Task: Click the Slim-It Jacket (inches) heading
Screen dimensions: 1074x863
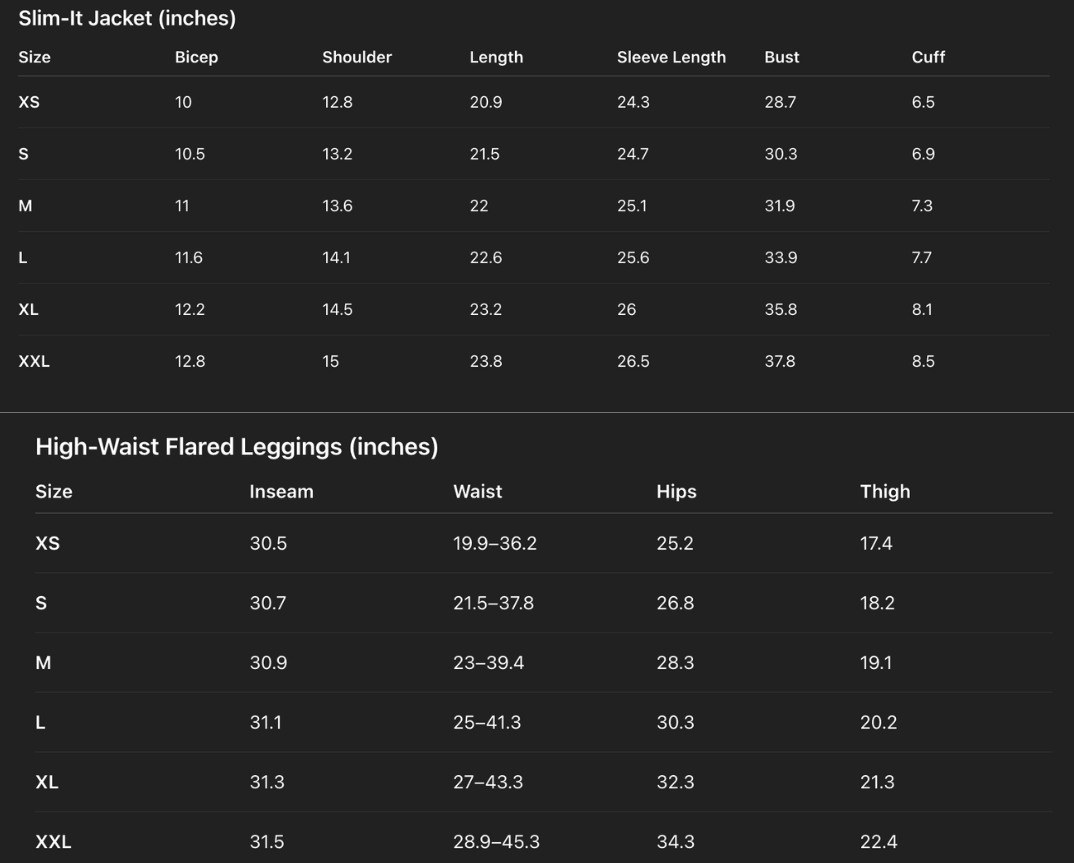Action: [127, 18]
